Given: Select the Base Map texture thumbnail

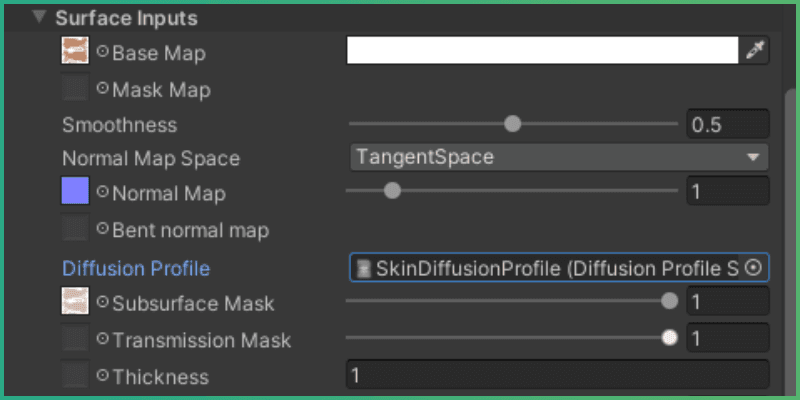Looking at the screenshot, I should pos(75,52).
